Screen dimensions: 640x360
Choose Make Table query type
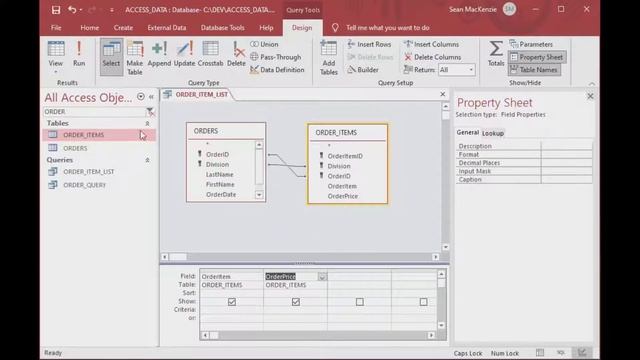pos(135,58)
